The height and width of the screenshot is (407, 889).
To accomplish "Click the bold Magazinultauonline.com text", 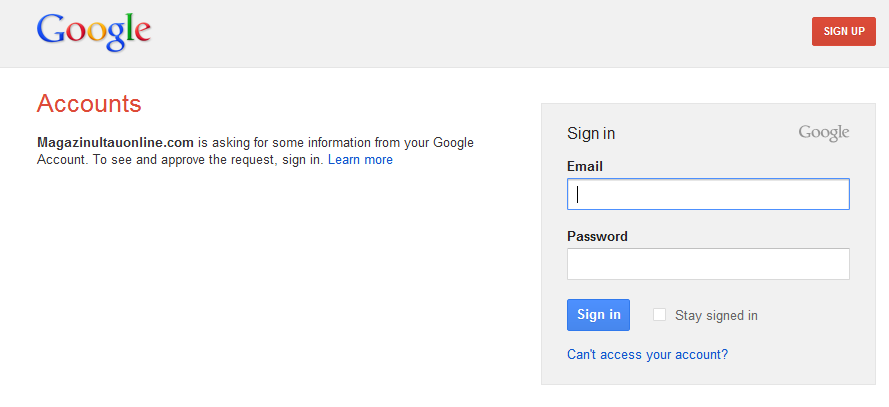I will click(115, 143).
